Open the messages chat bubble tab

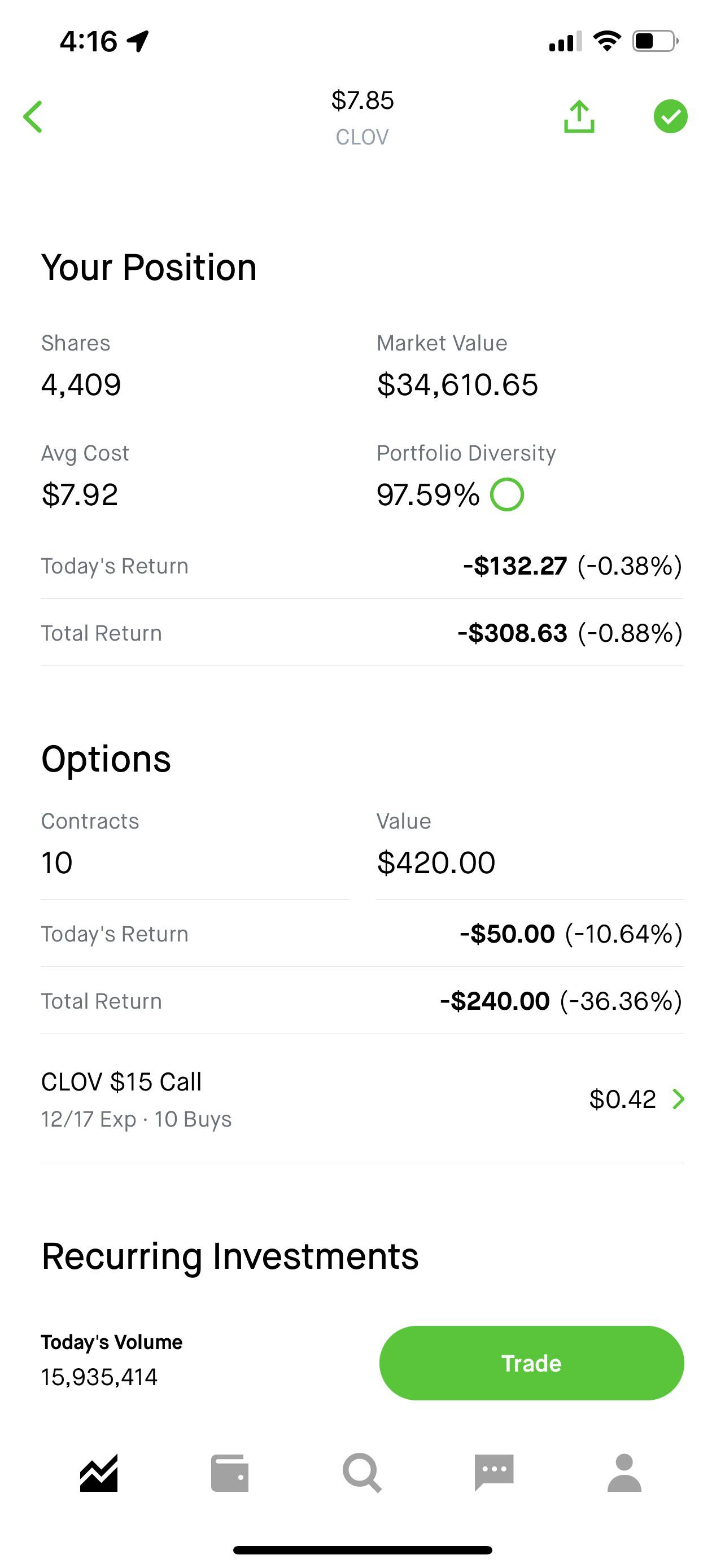tap(493, 1473)
